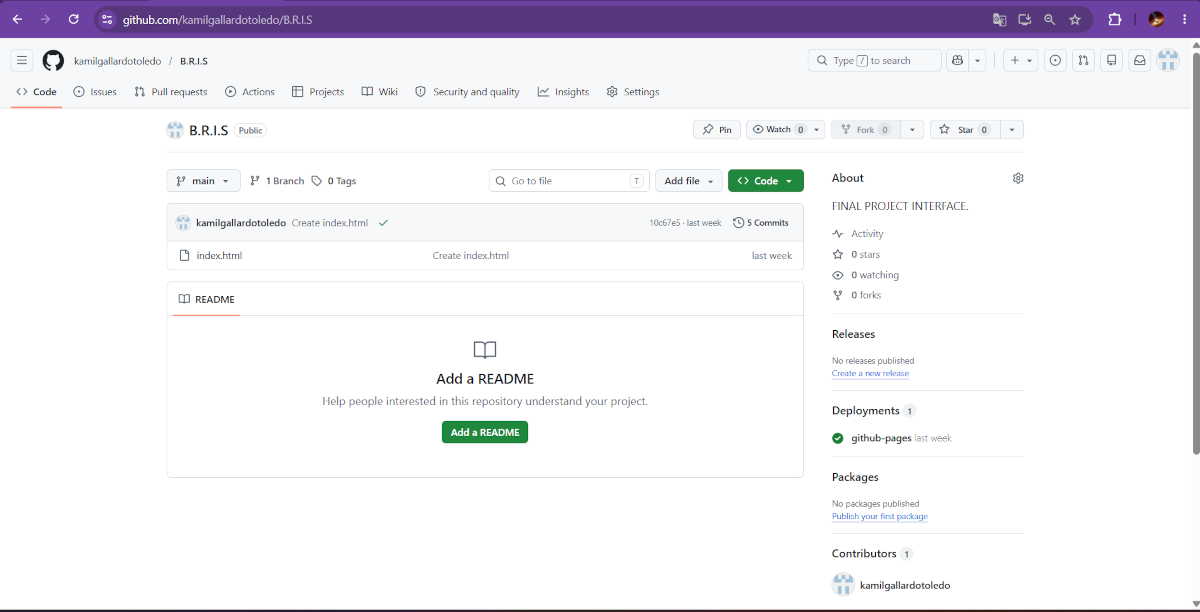The image size is (1200, 612).
Task: Switch to the Actions tab
Action: pyautogui.click(x=250, y=92)
